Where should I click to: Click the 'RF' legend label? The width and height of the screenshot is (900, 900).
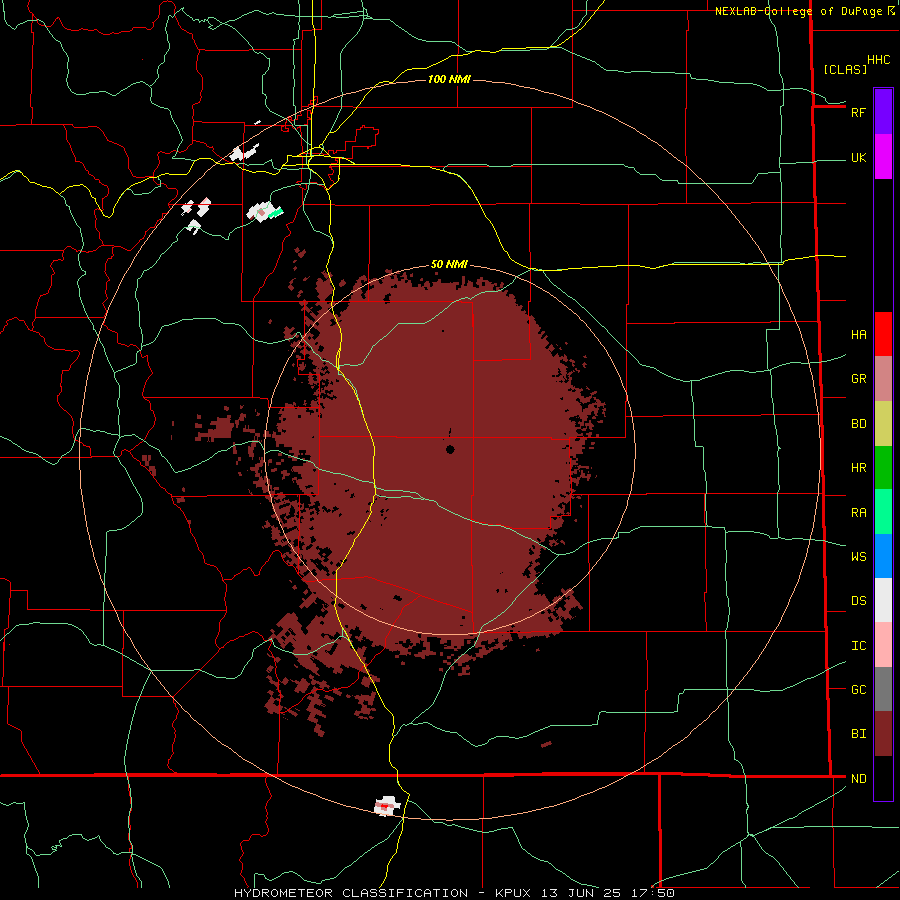click(x=858, y=112)
